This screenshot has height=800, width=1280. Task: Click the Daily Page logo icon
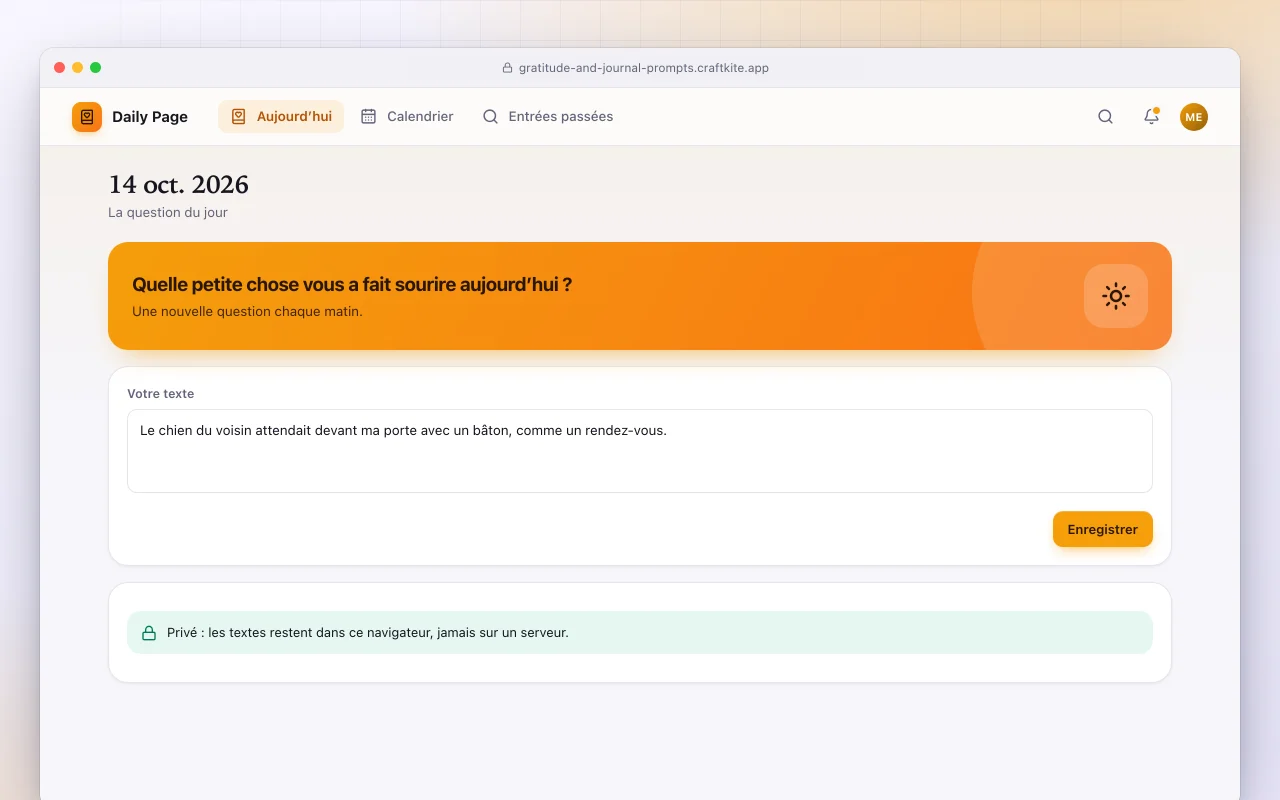(x=87, y=117)
